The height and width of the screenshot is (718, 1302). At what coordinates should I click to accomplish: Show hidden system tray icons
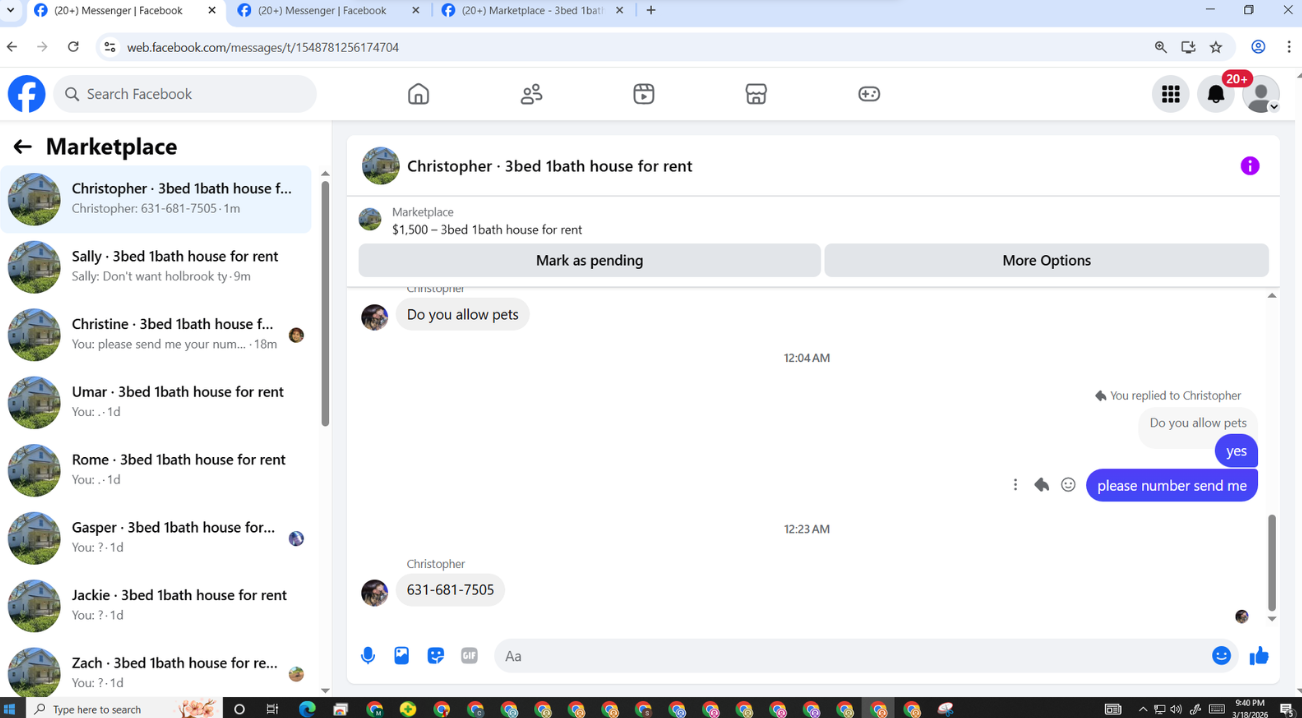1143,709
